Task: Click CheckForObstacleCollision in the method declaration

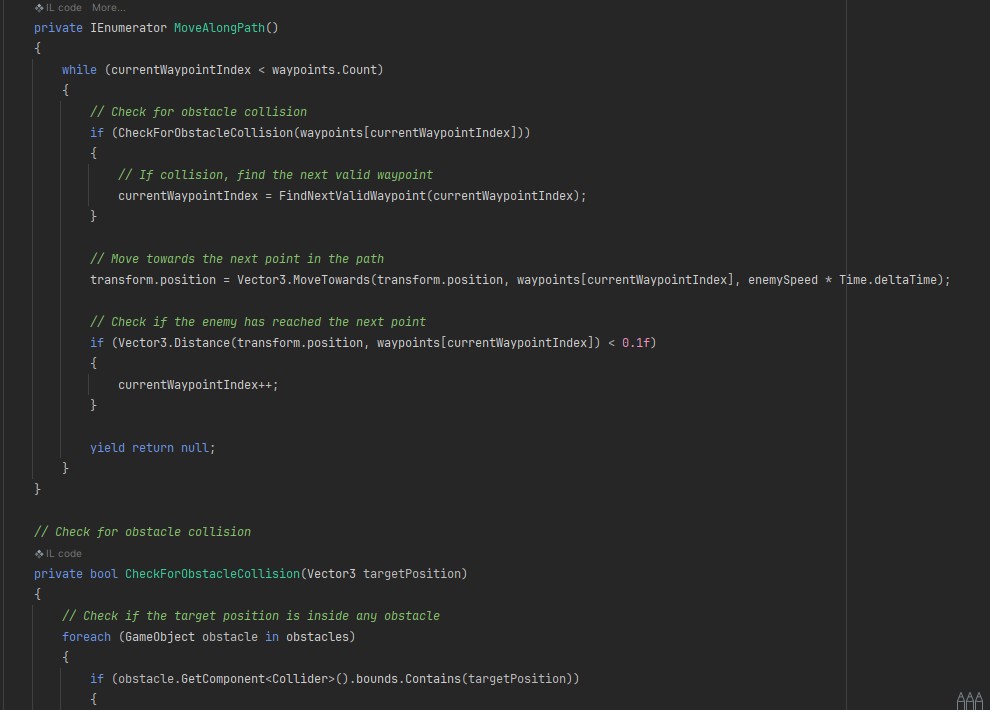Action: pyautogui.click(x=212, y=574)
